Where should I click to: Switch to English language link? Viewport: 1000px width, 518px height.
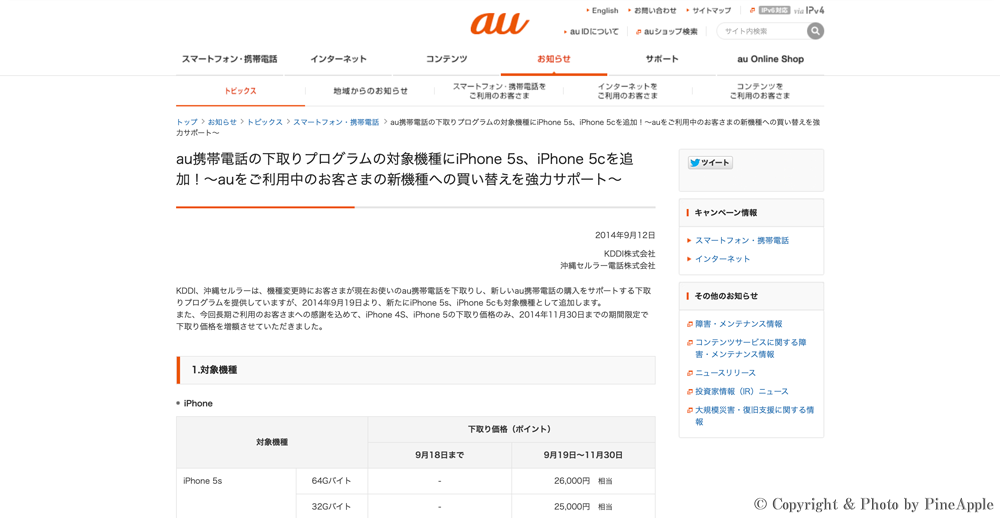click(x=604, y=10)
